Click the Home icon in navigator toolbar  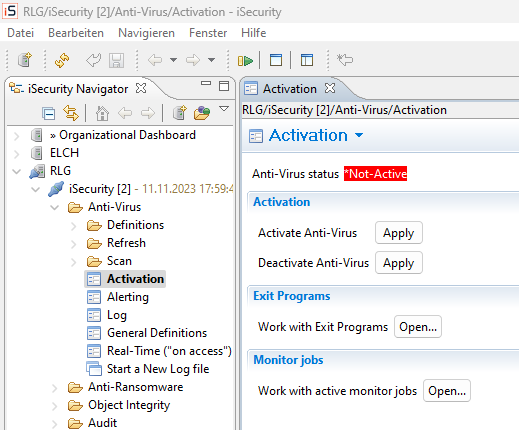tap(102, 113)
